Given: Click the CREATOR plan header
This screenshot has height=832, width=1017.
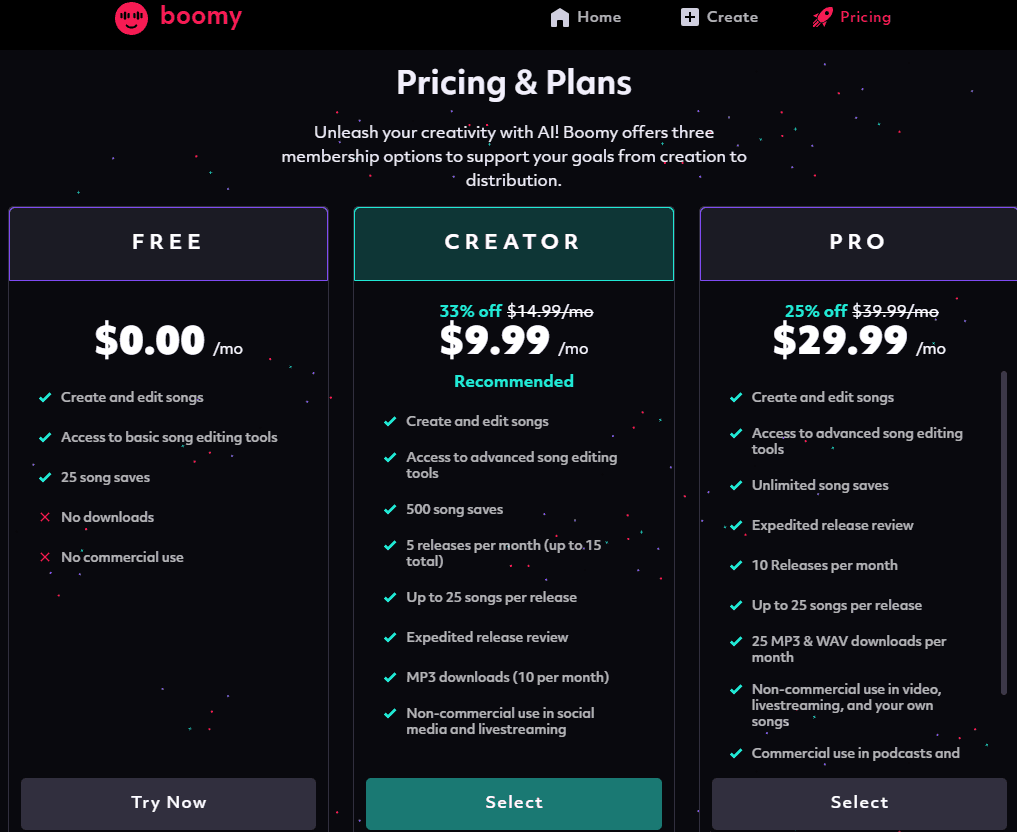Looking at the screenshot, I should click(x=513, y=243).
